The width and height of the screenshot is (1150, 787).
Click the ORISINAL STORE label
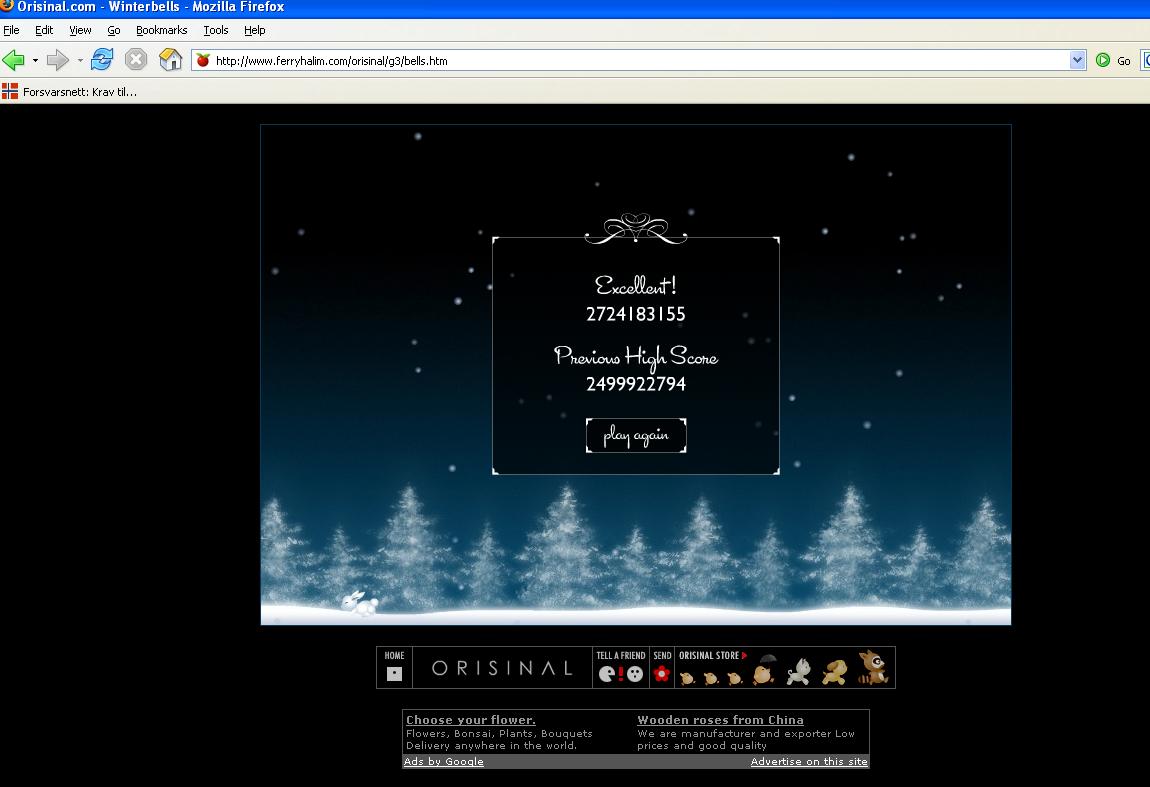coord(708,656)
